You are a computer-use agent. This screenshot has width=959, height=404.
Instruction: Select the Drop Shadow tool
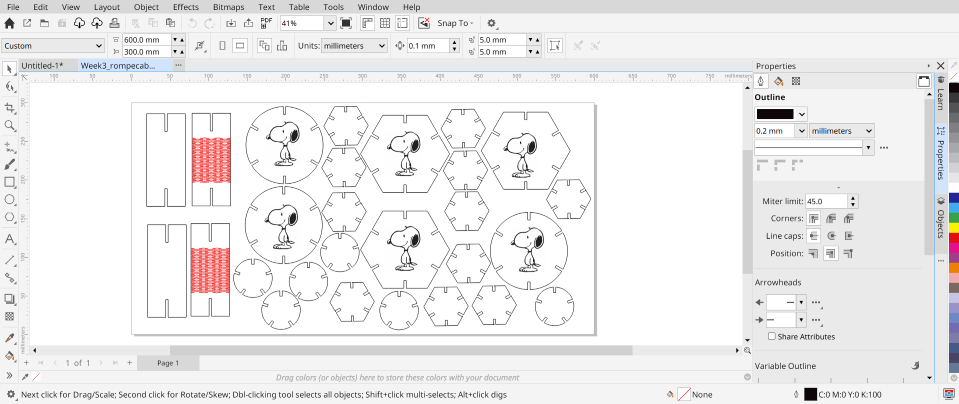pyautogui.click(x=9, y=298)
